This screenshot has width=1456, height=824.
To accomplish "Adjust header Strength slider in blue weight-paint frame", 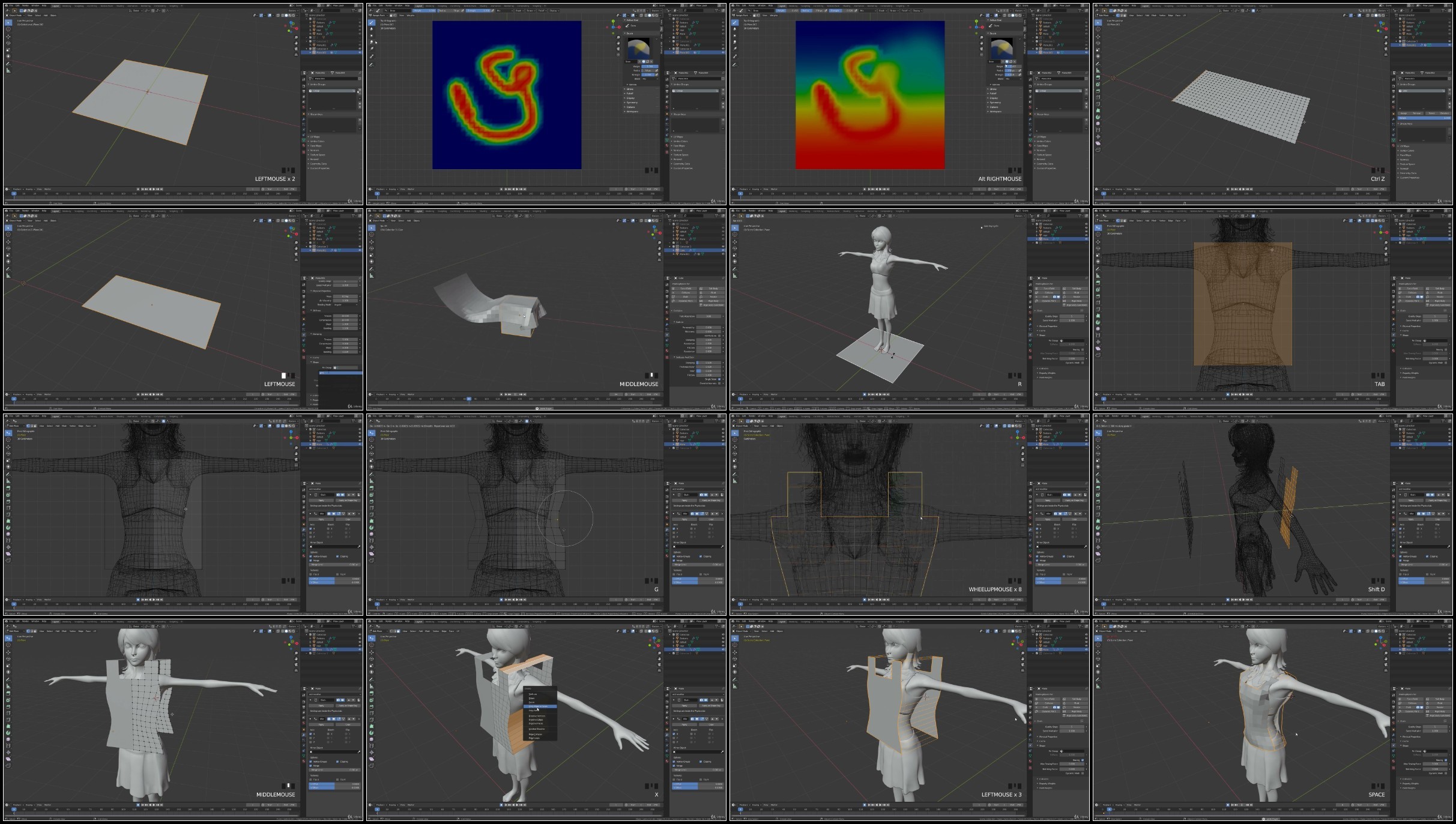I will point(478,11).
